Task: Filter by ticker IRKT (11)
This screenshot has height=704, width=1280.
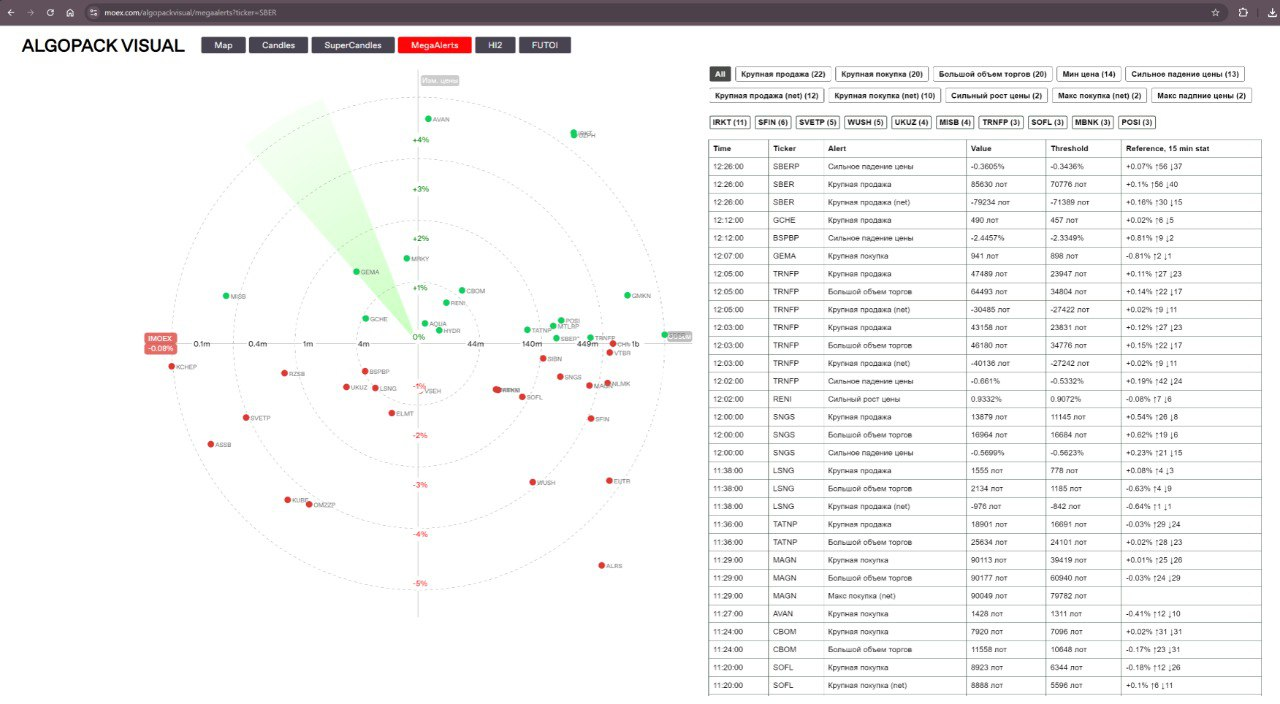Action: (729, 122)
